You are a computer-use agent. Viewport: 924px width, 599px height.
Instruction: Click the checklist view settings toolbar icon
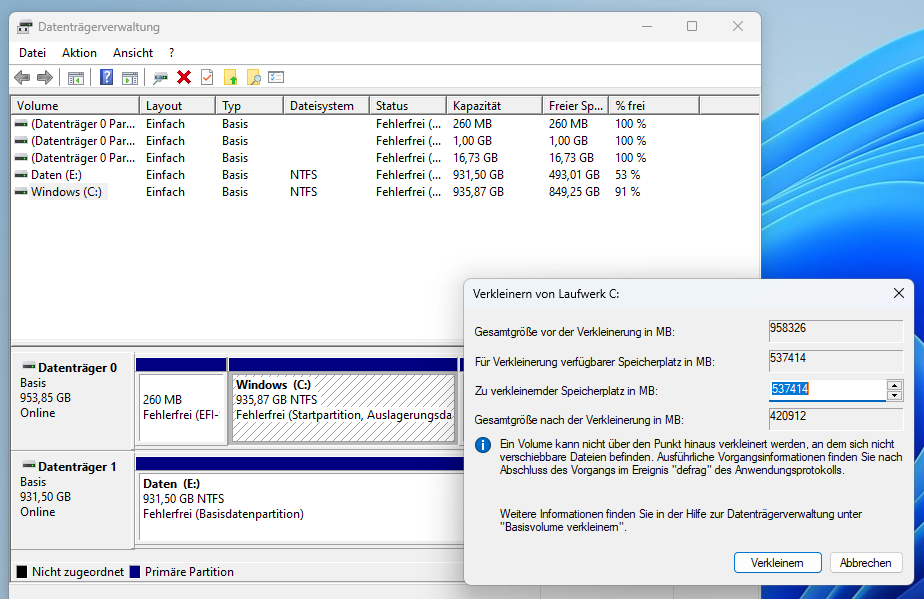[276, 77]
